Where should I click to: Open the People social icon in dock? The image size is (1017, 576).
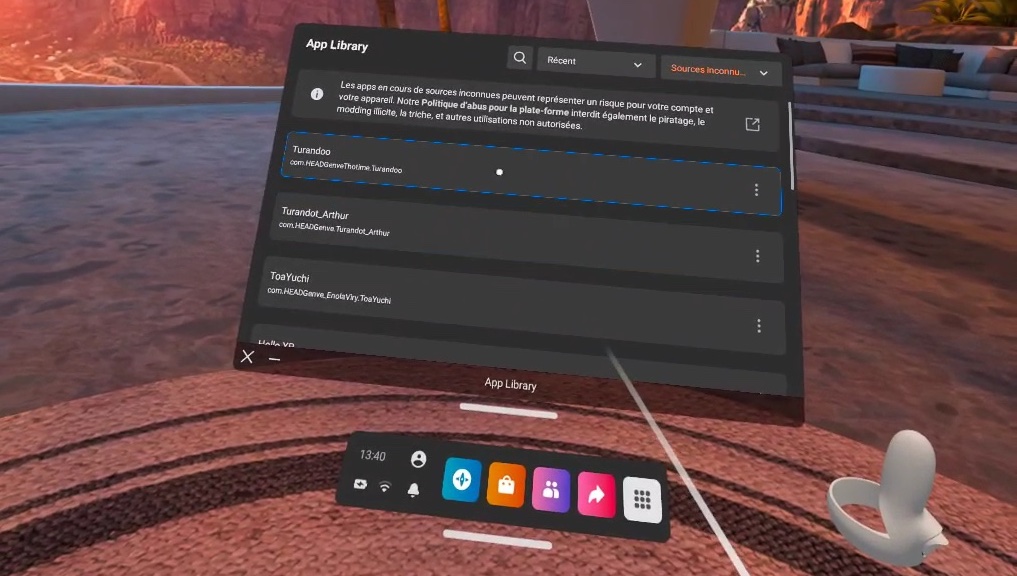pos(551,490)
